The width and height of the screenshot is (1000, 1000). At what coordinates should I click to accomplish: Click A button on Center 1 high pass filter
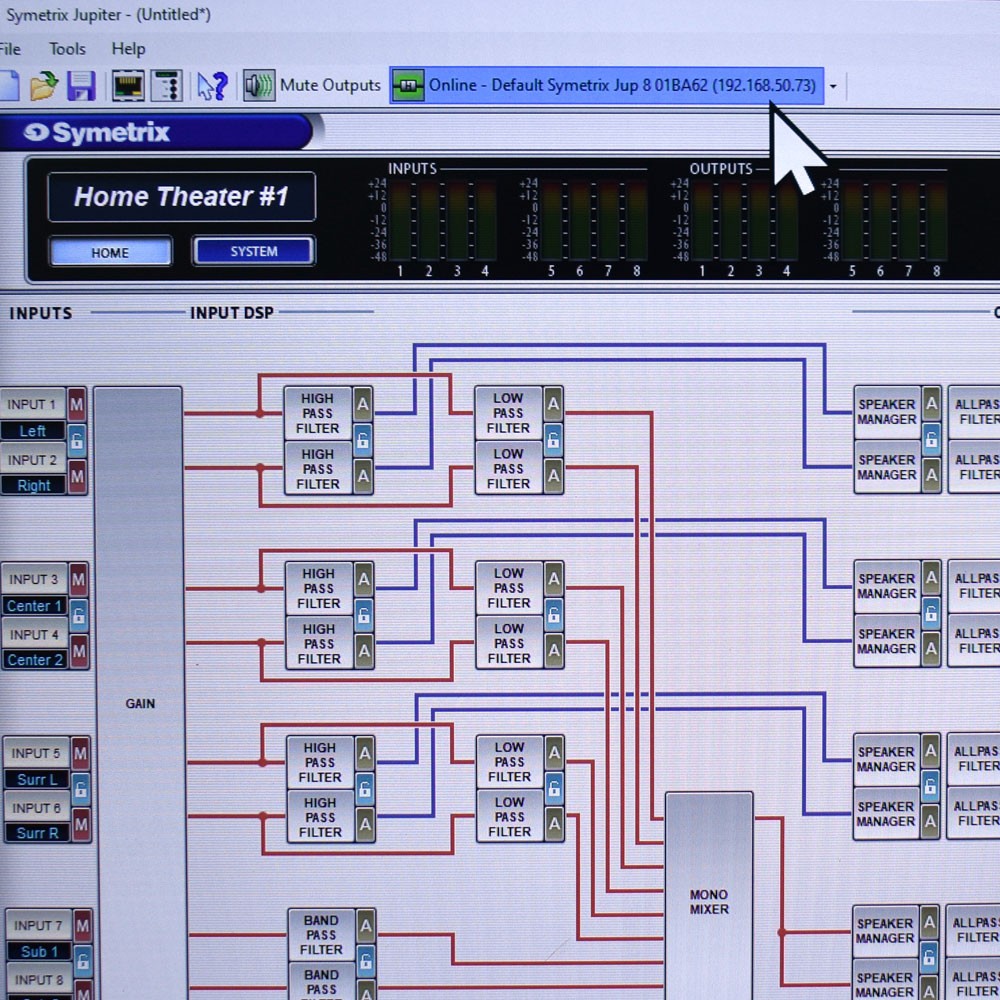(x=364, y=579)
